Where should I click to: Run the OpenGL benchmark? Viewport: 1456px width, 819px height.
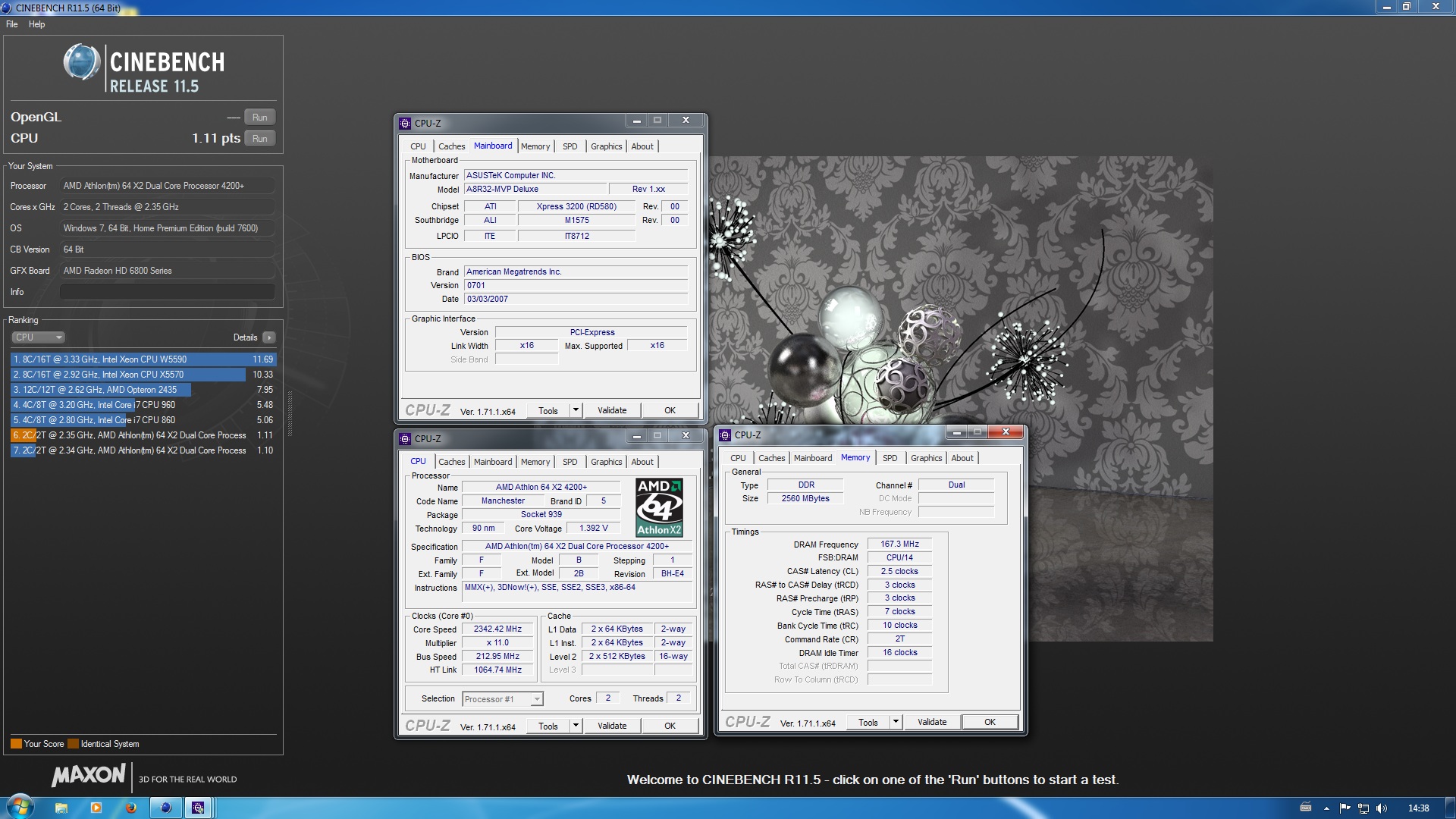coord(259,118)
